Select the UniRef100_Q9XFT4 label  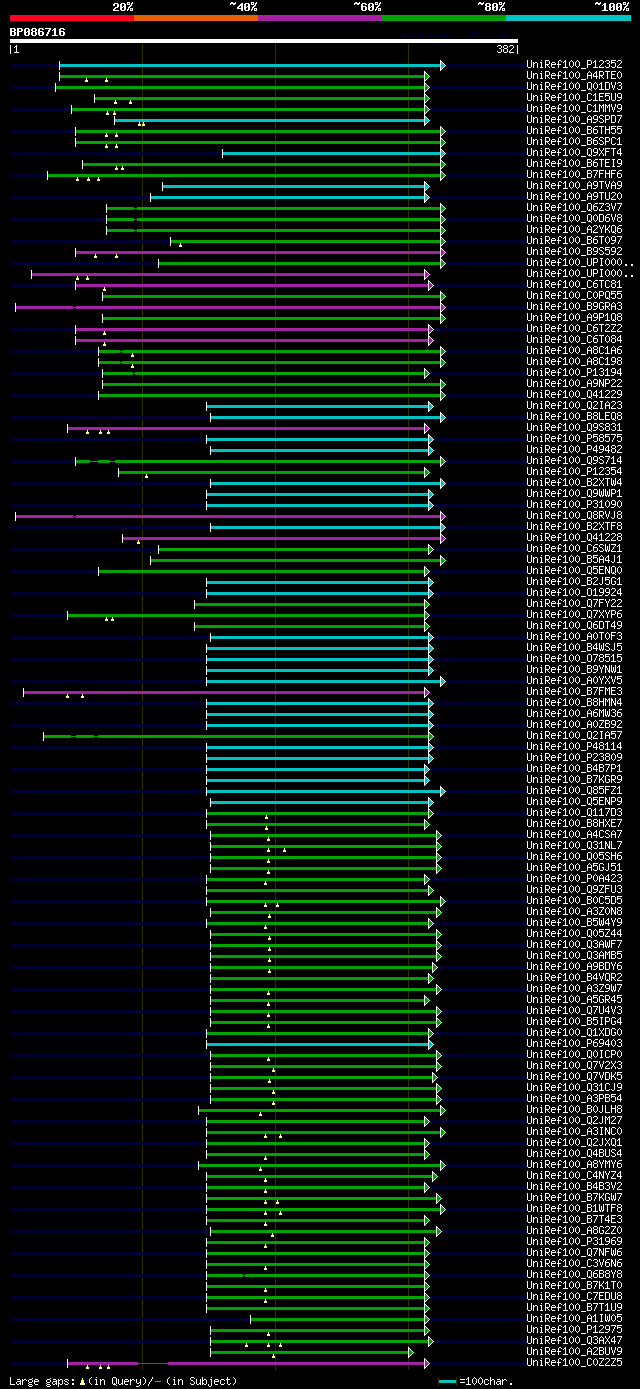(x=574, y=152)
